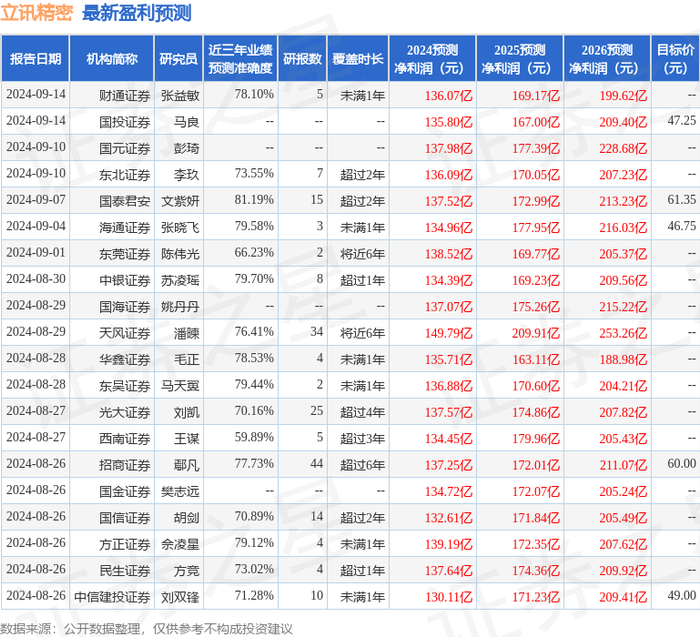
Task: Click target price 46.75
Action: pyautogui.click(x=682, y=226)
